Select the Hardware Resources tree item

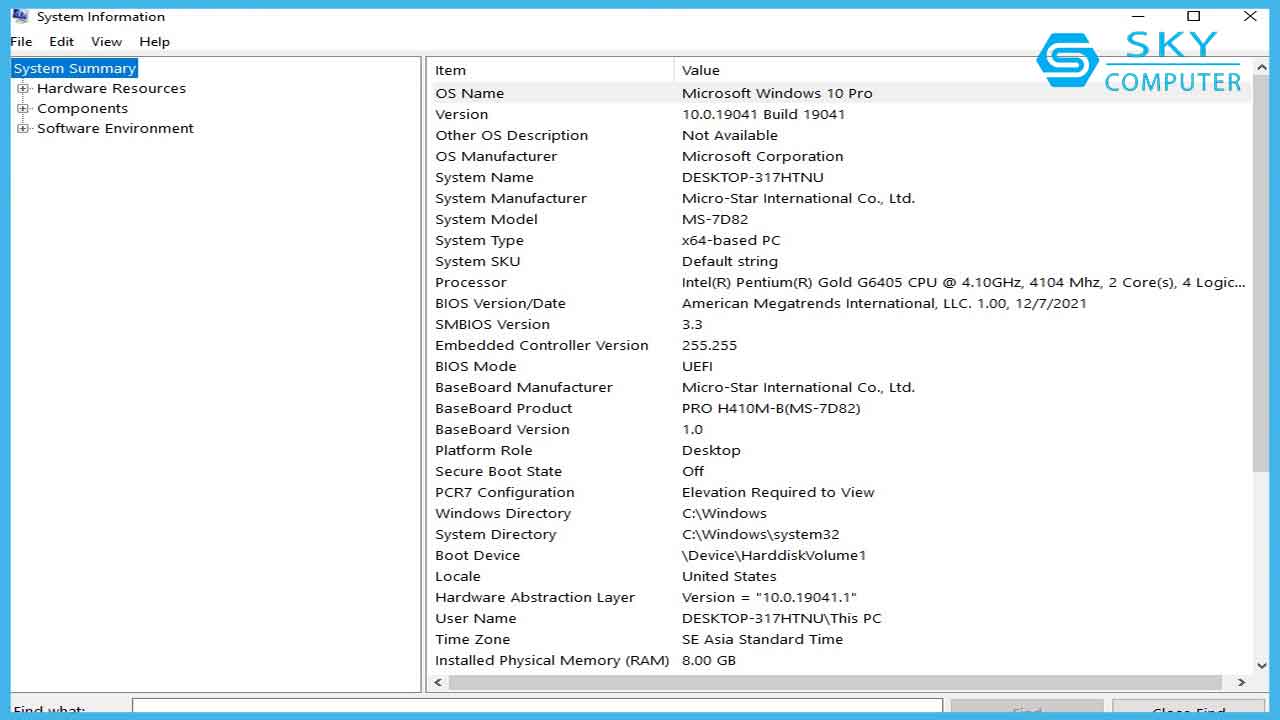(111, 88)
